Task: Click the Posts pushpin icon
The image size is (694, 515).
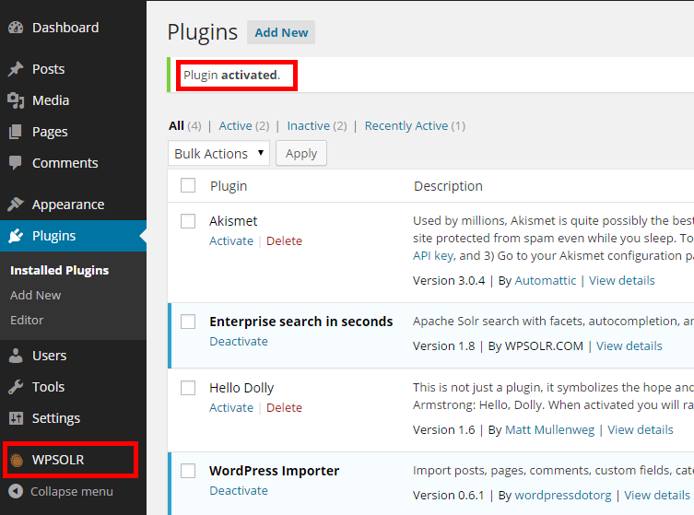Action: click(15, 69)
